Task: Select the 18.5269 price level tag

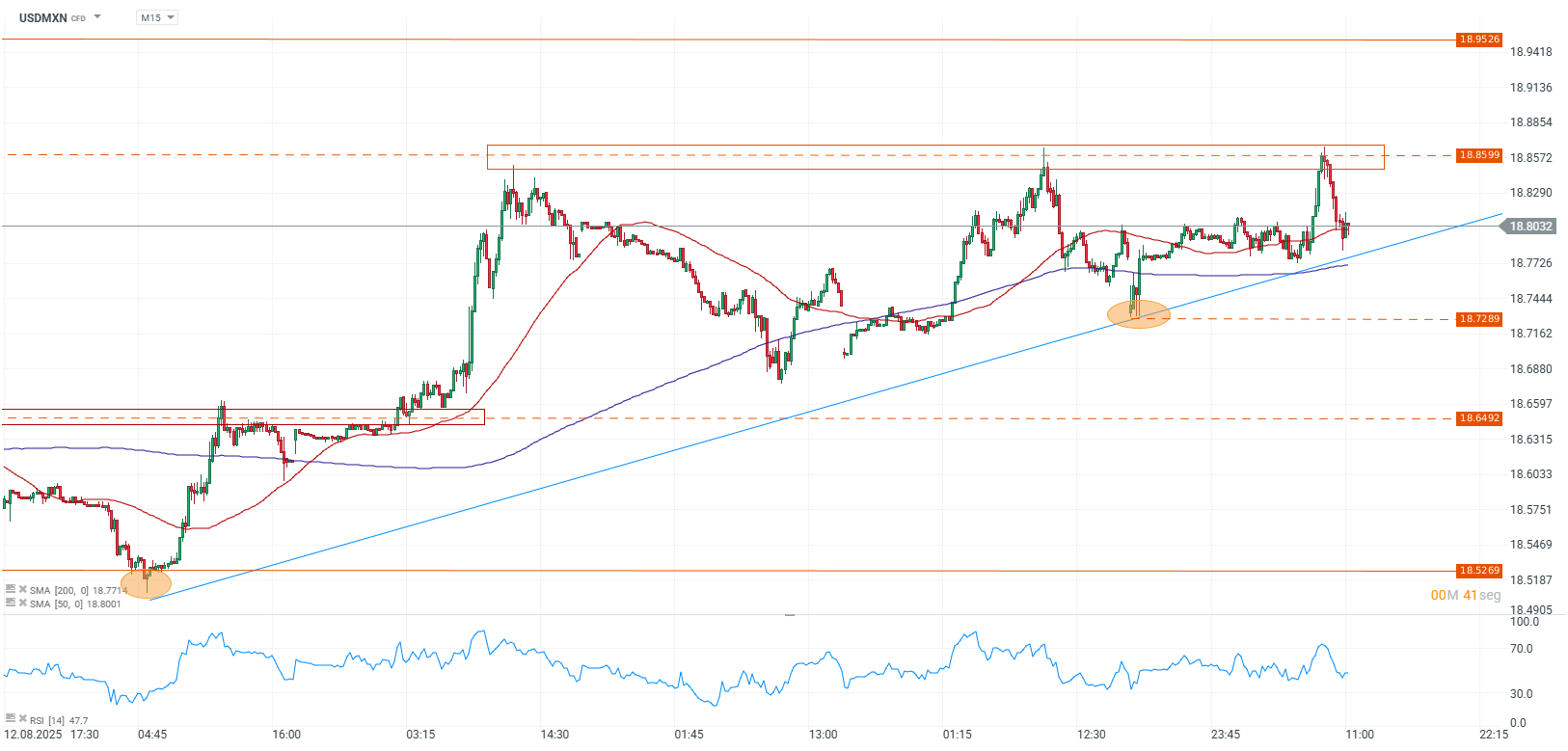Action: pyautogui.click(x=1479, y=571)
